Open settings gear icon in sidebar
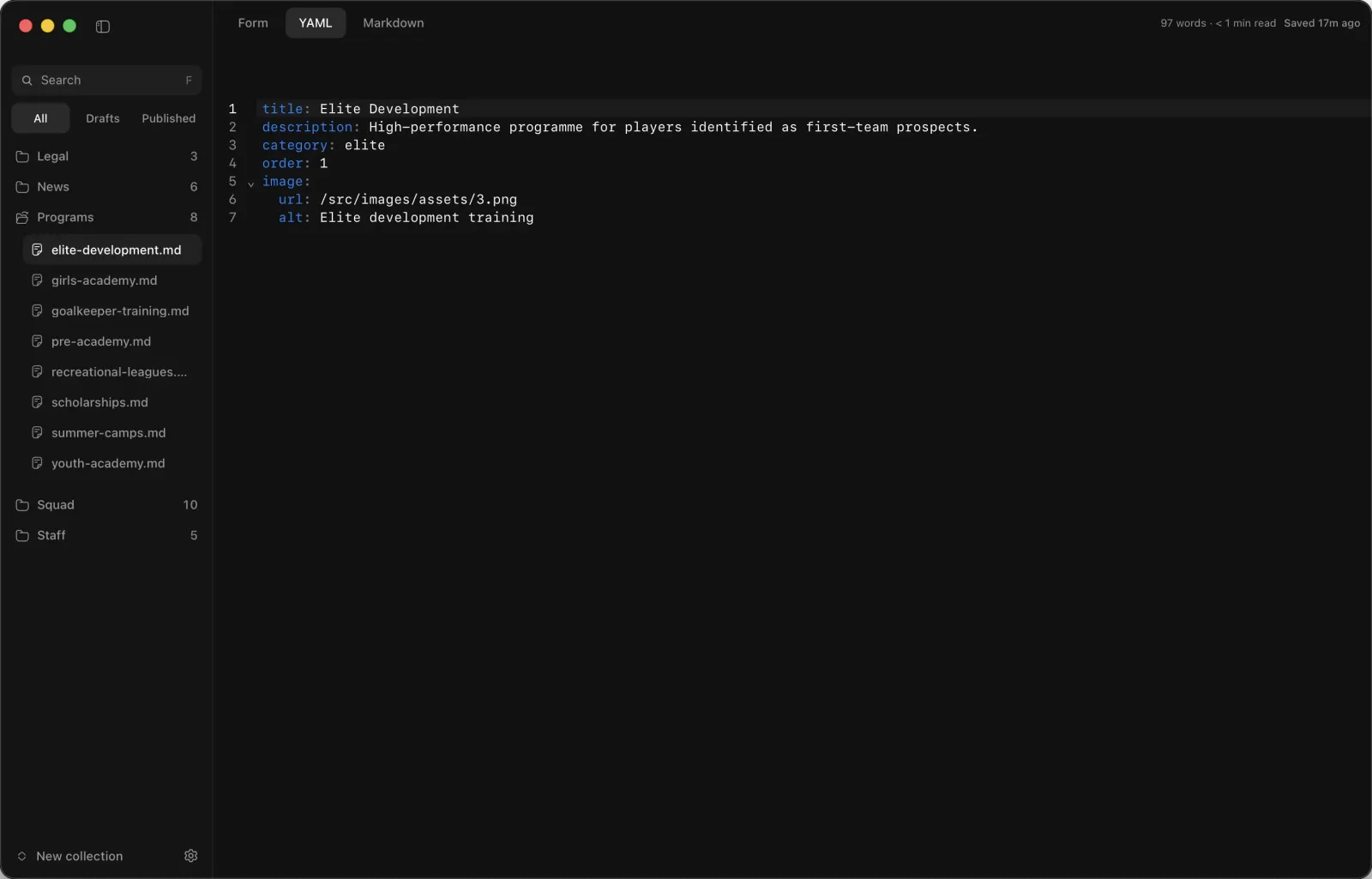Screen dimensions: 1372x879 point(191,856)
